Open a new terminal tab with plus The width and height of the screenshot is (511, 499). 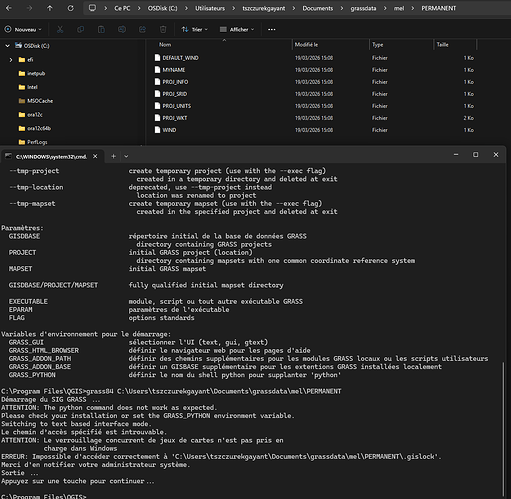[113, 156]
